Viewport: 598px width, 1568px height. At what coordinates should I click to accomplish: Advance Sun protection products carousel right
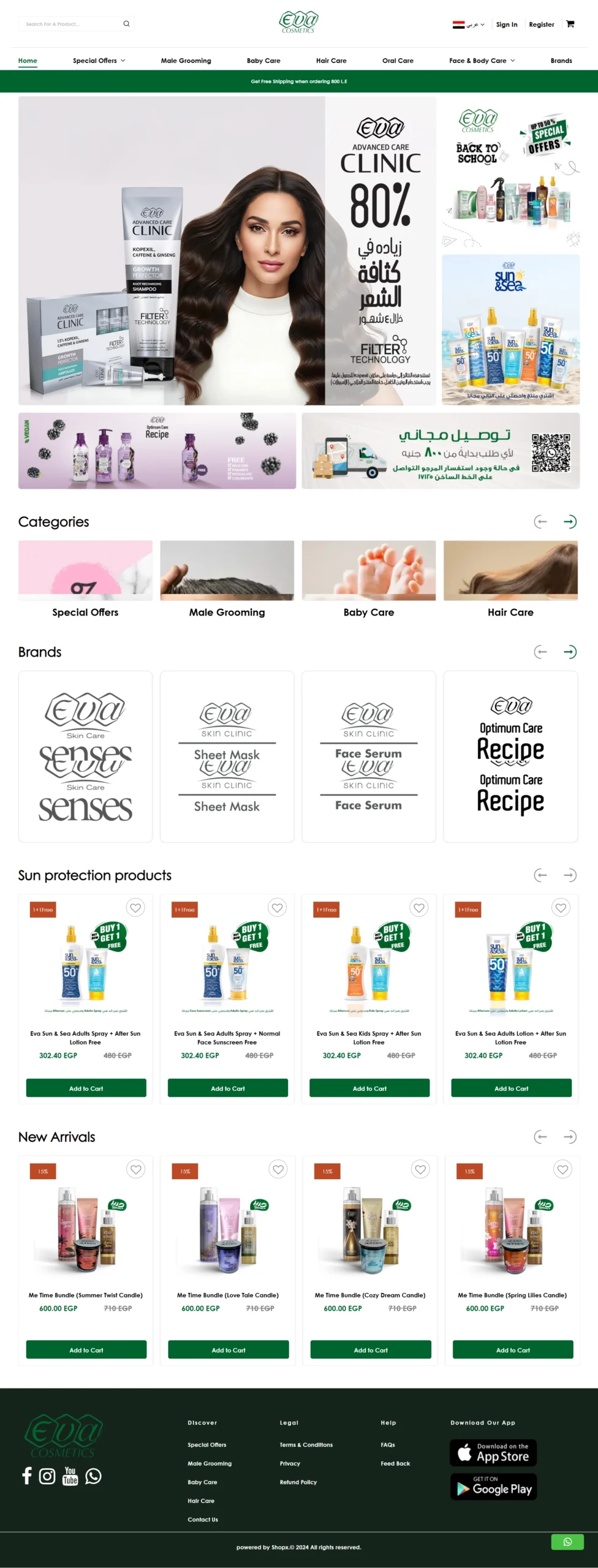coord(570,875)
